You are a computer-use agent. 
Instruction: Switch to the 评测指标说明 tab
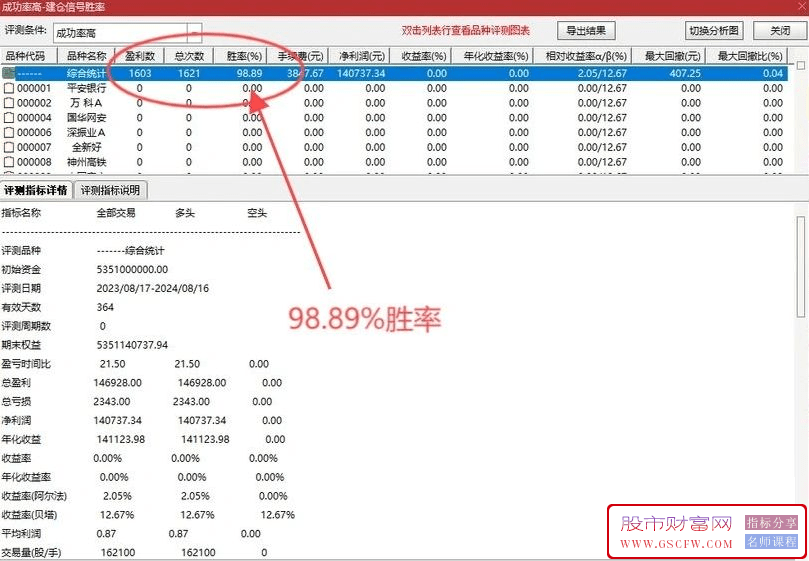coord(110,190)
